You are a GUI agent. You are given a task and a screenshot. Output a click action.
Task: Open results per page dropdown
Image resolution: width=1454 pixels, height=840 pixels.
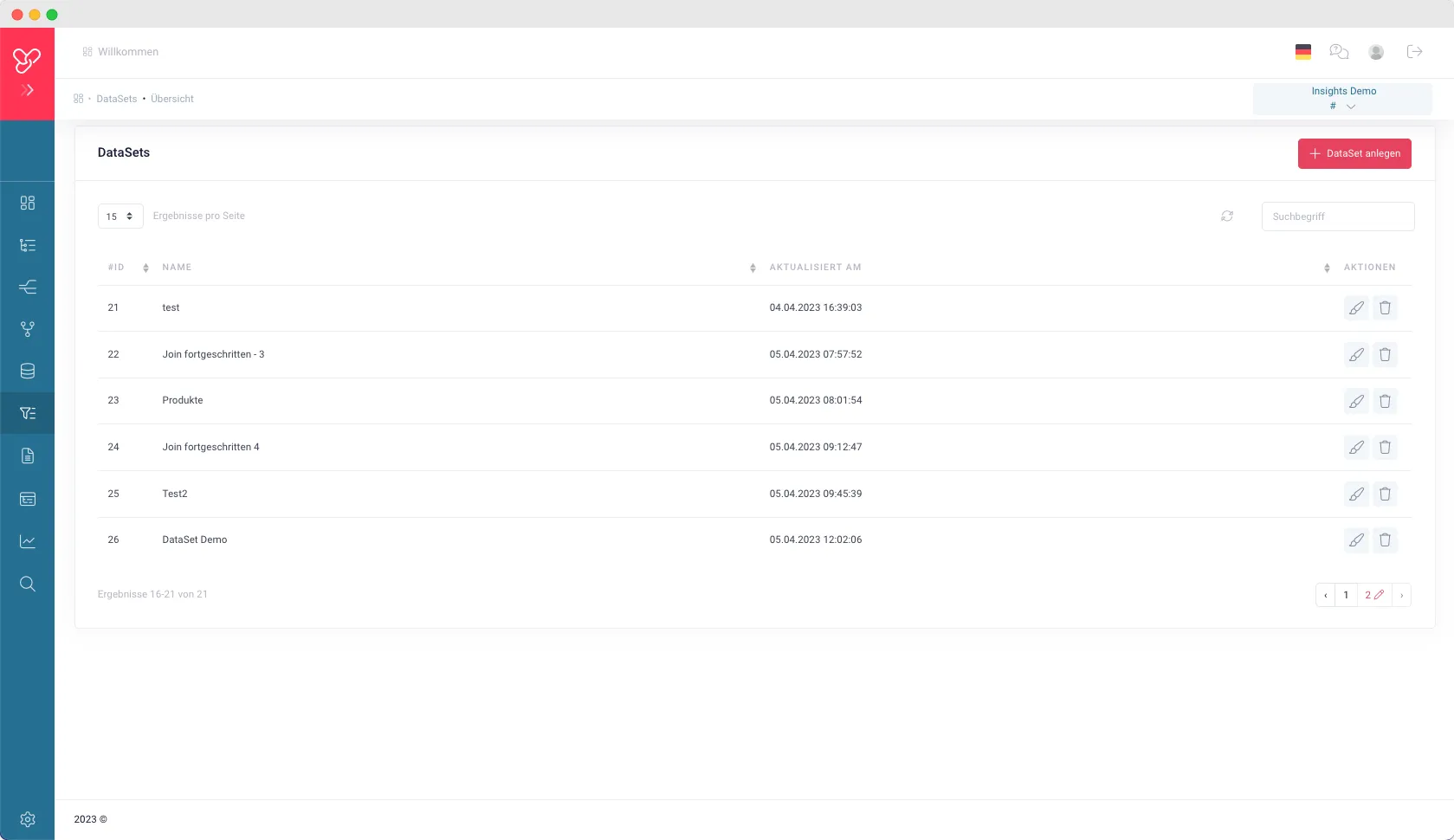pos(120,216)
